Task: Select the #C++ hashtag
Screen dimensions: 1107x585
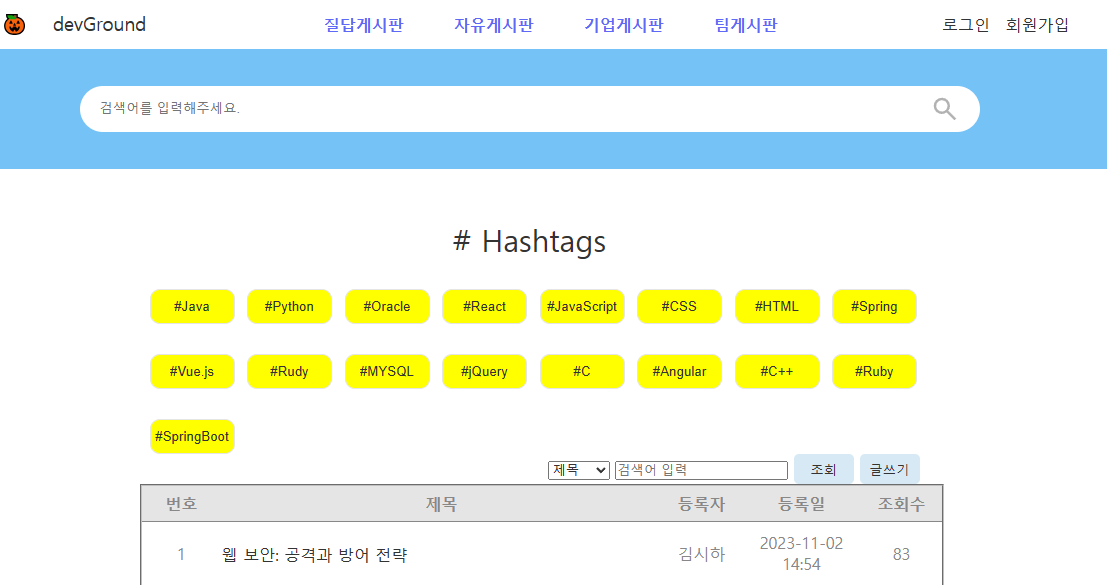Action: click(777, 371)
